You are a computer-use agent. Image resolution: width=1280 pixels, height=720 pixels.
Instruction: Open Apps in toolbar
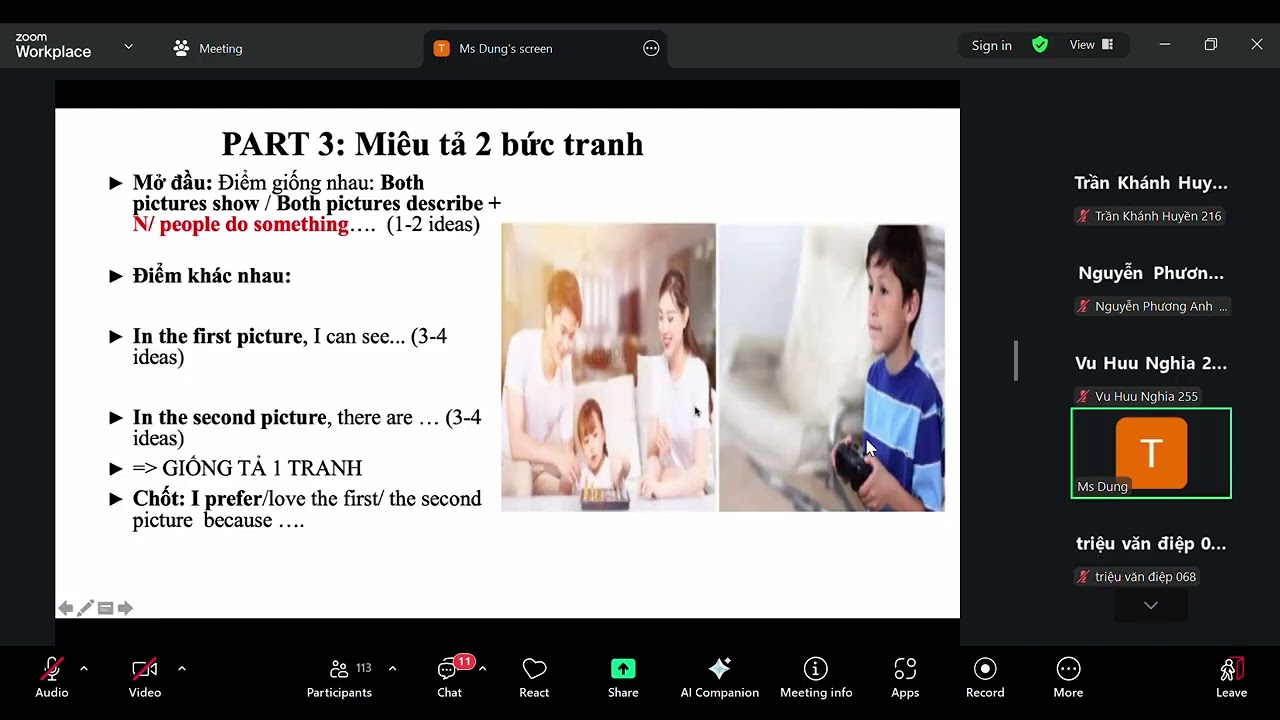pyautogui.click(x=905, y=678)
